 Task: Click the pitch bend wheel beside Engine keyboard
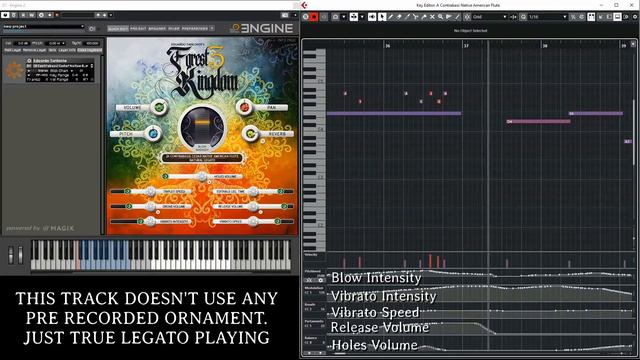11,255
